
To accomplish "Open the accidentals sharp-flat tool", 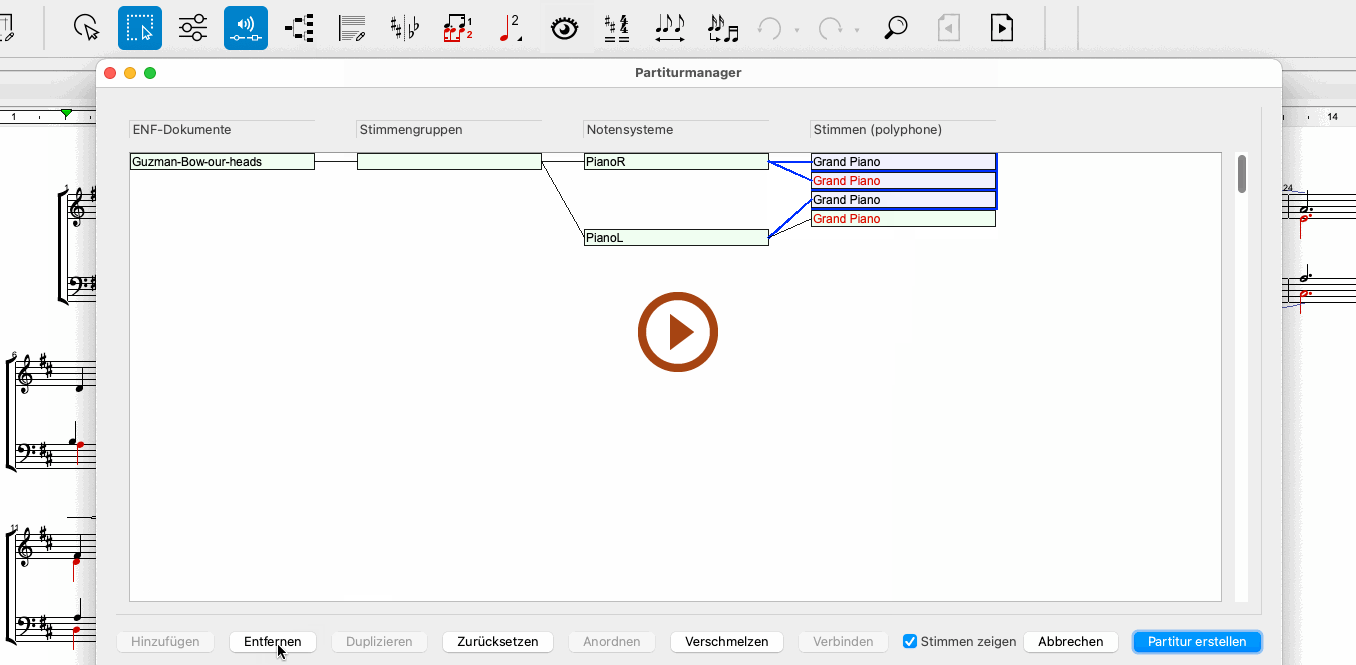I will [x=405, y=28].
